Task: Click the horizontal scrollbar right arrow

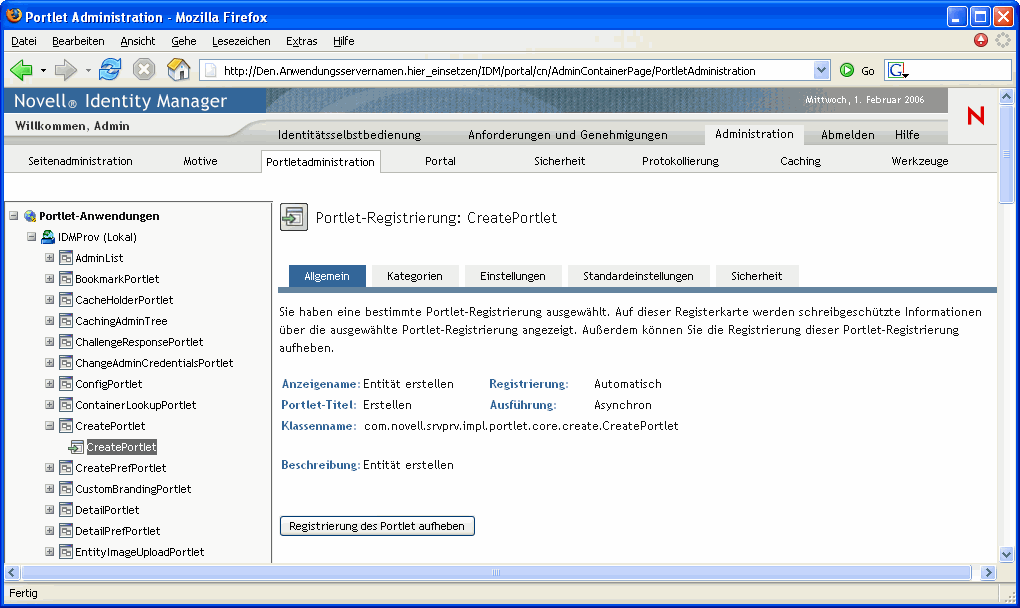Action: [988, 573]
